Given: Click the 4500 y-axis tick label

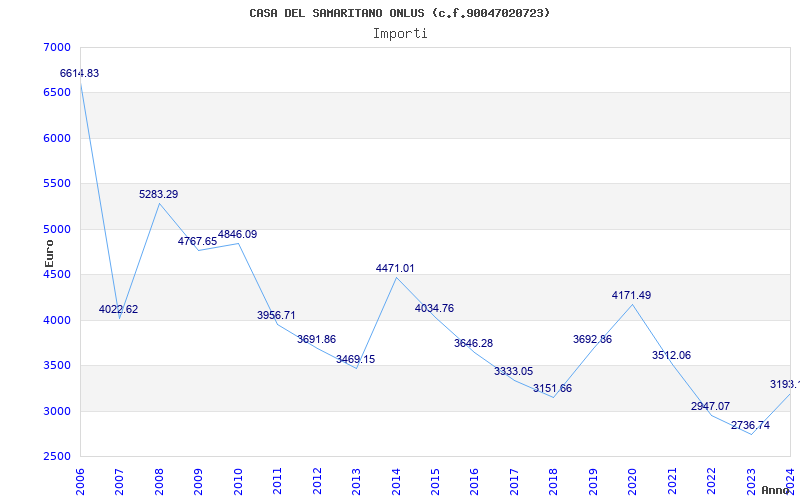Looking at the screenshot, I should pos(55,274).
